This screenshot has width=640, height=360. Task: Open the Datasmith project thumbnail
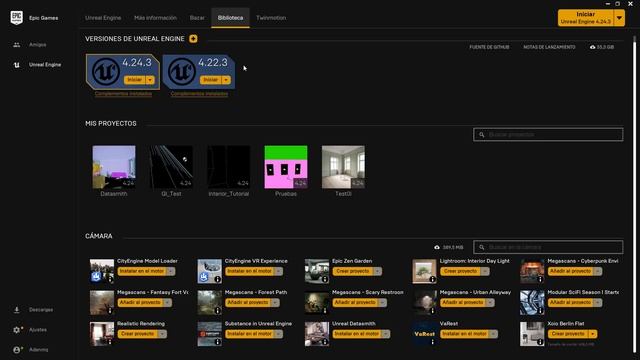pos(114,167)
